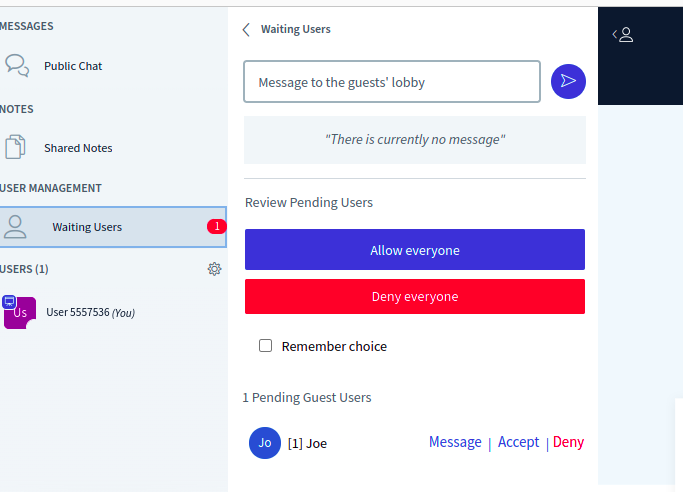Click the Waiting Users panel title
Viewport: 683px width, 492px height.
pyautogui.click(x=296, y=29)
